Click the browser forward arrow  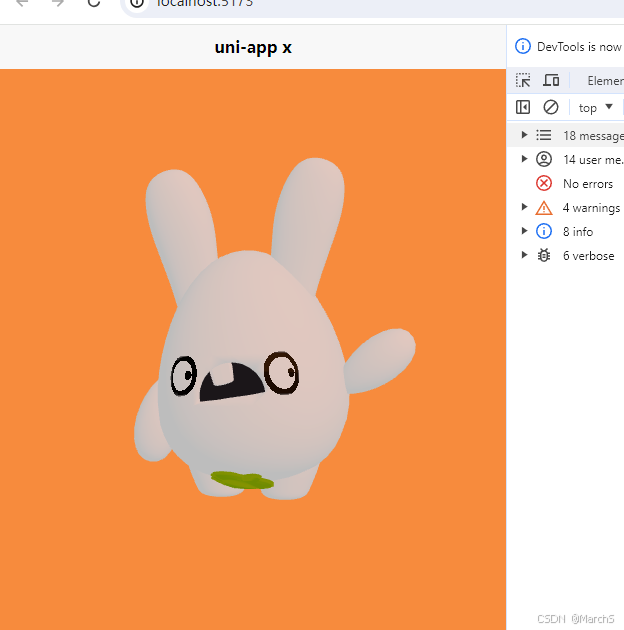coord(58,3)
